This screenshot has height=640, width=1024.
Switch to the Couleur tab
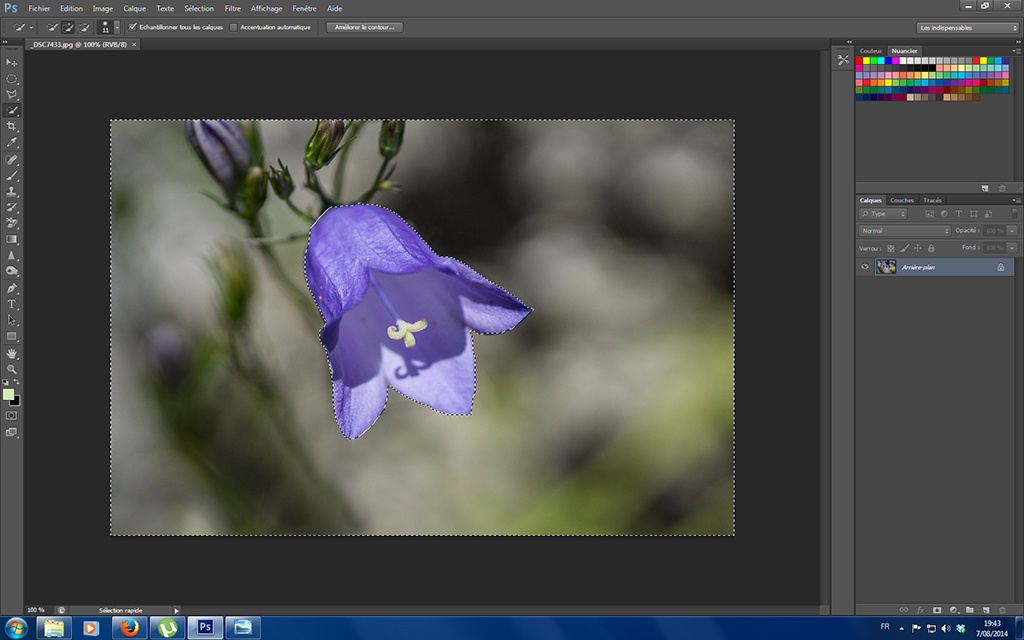click(x=871, y=51)
